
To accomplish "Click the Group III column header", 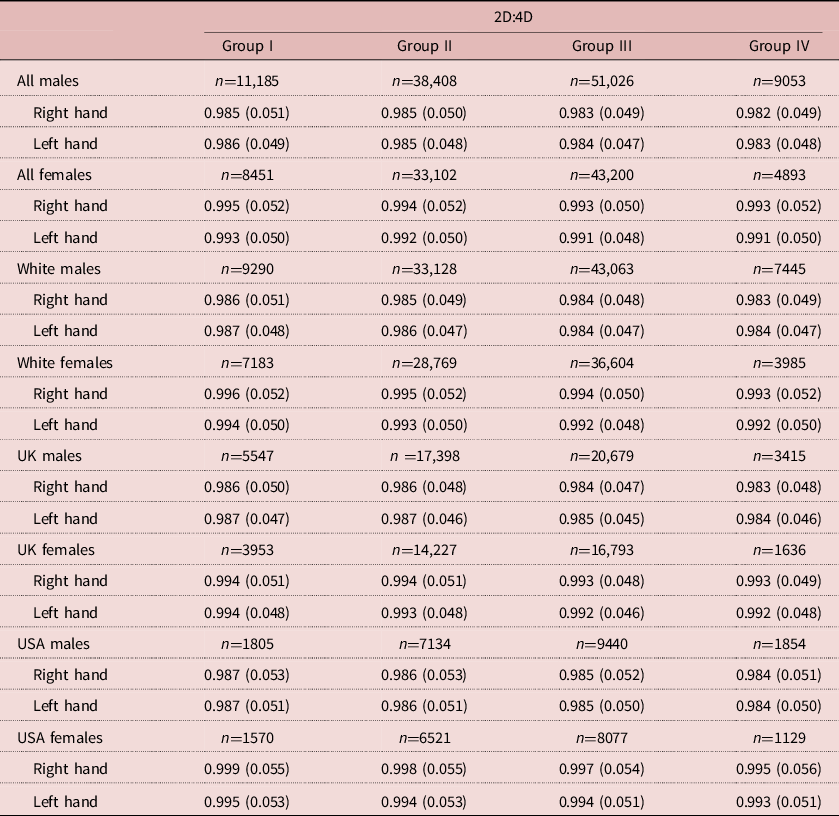I will (602, 47).
